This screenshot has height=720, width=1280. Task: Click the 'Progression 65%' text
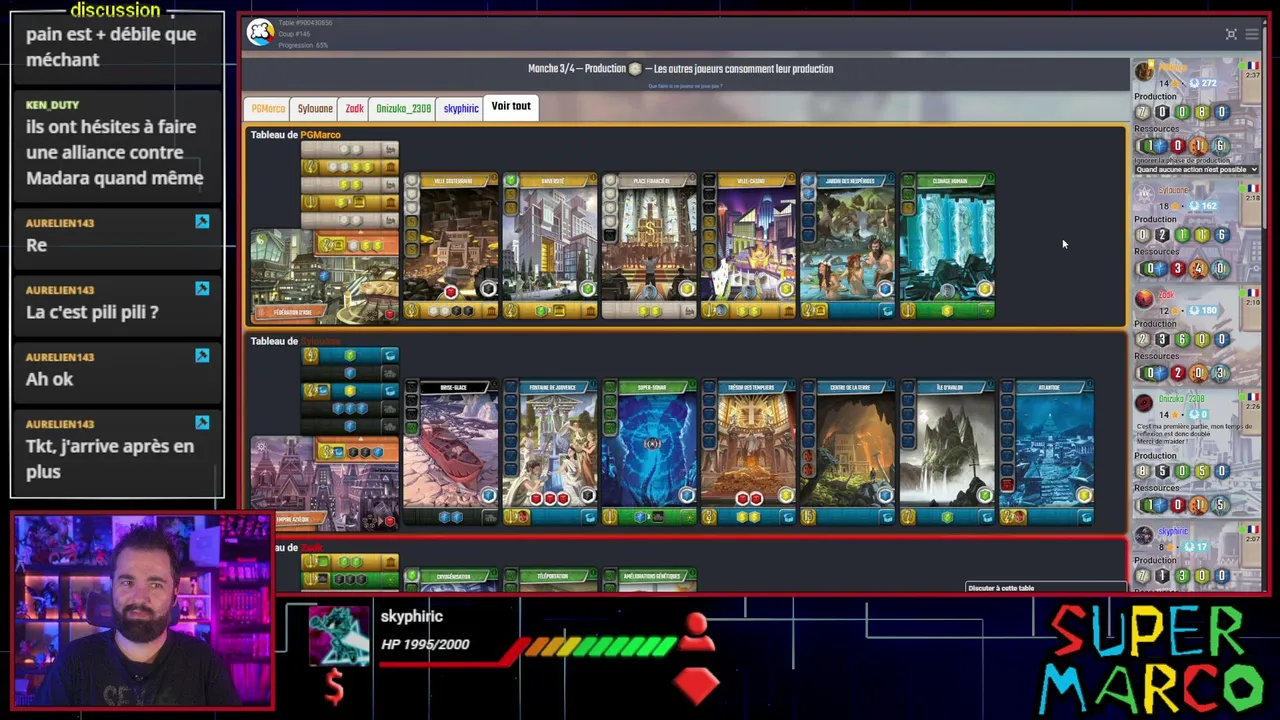point(302,45)
